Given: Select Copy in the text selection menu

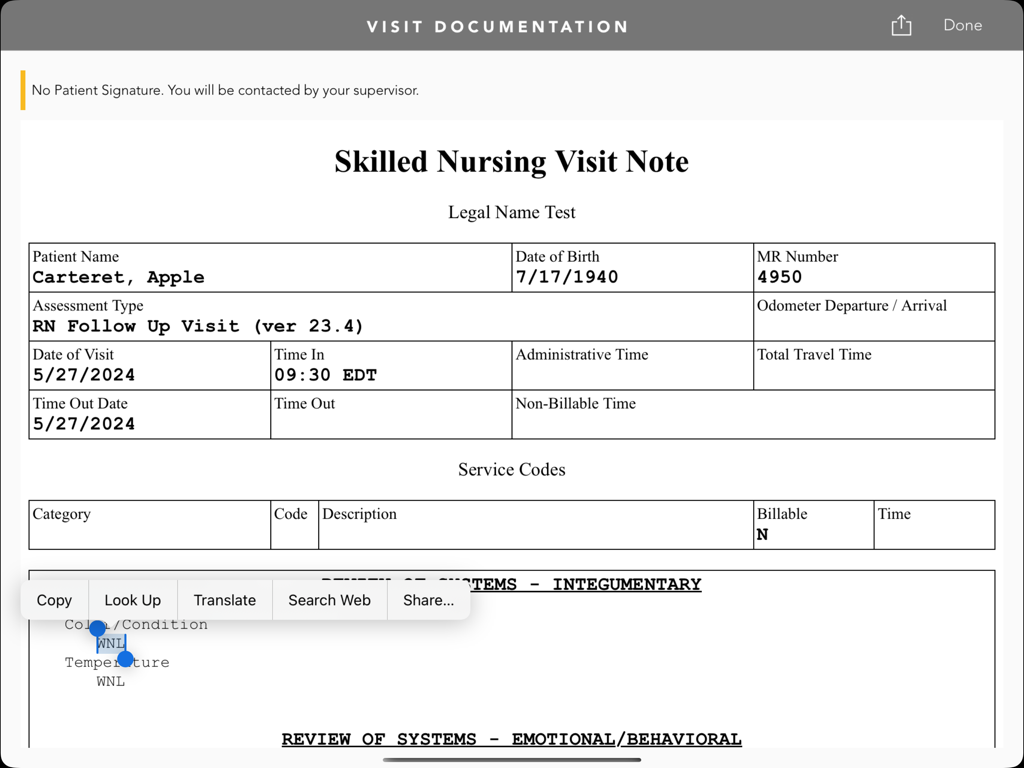Looking at the screenshot, I should [54, 600].
